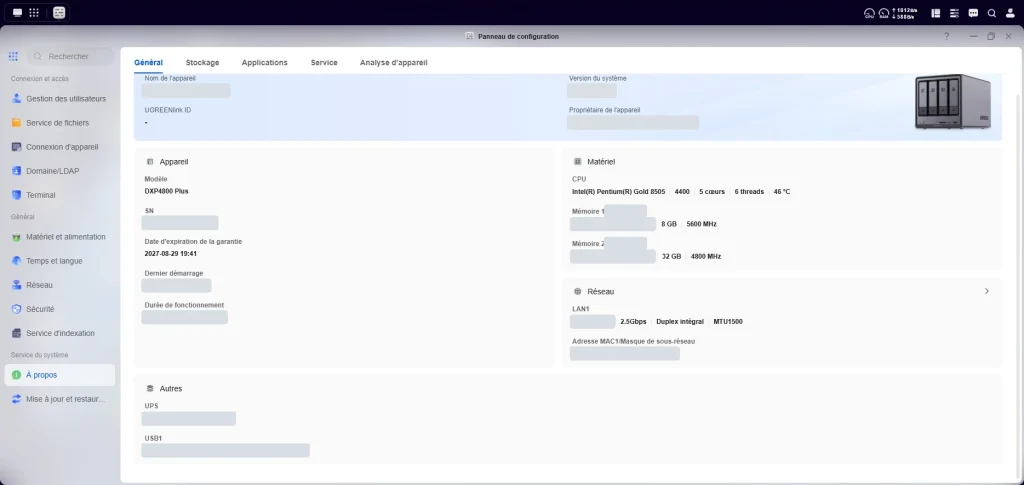This screenshot has width=1024, height=485.
Task: Click the 5 cœurs value
Action: pyautogui.click(x=712, y=192)
